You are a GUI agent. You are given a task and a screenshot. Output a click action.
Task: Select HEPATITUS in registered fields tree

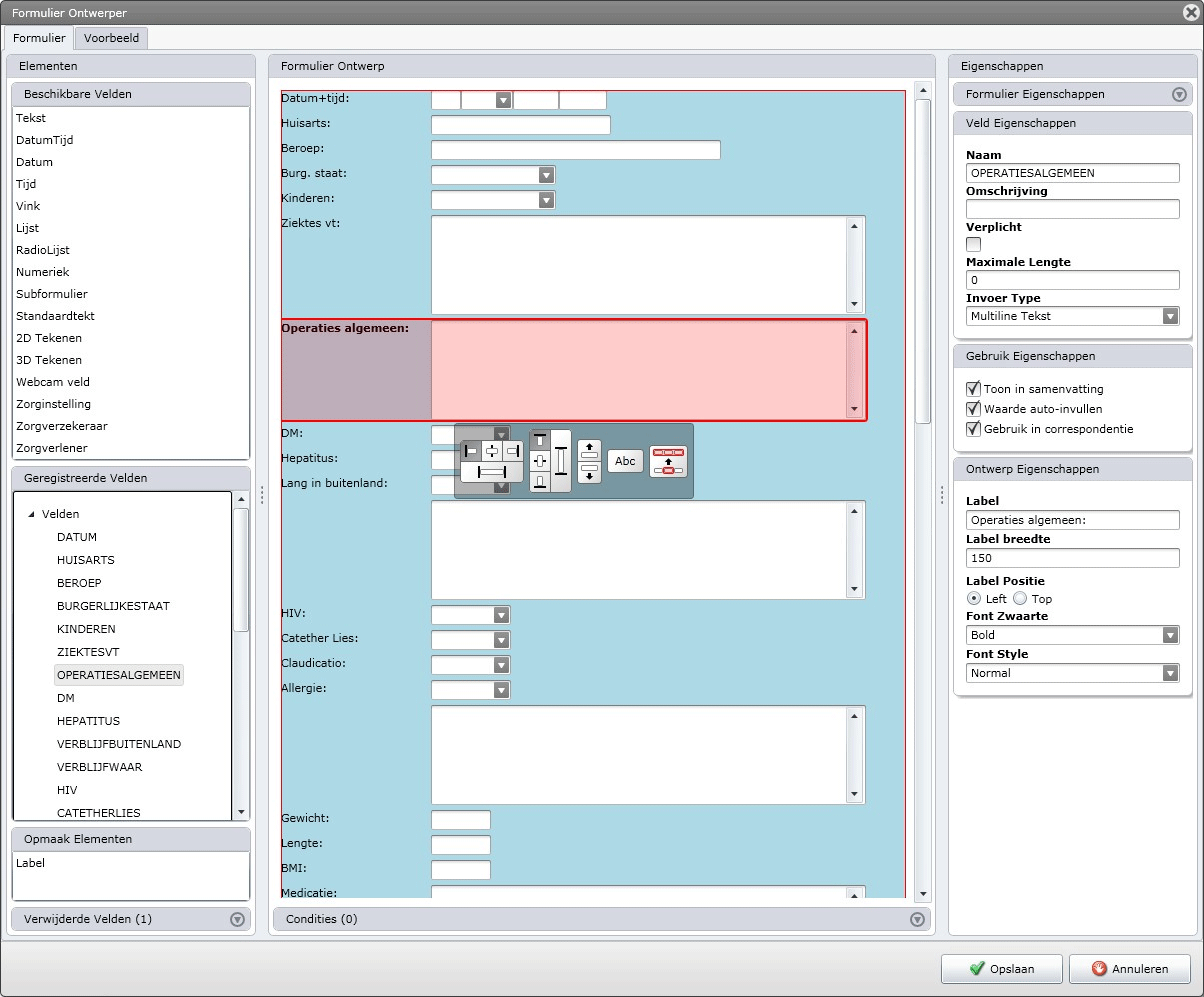(88, 721)
